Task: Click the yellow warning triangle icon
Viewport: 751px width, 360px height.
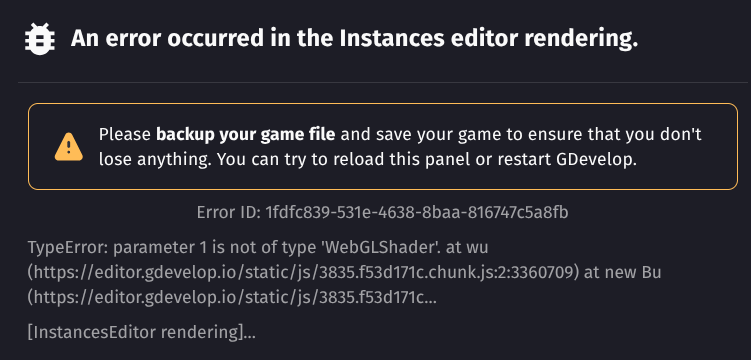Action: pos(69,146)
